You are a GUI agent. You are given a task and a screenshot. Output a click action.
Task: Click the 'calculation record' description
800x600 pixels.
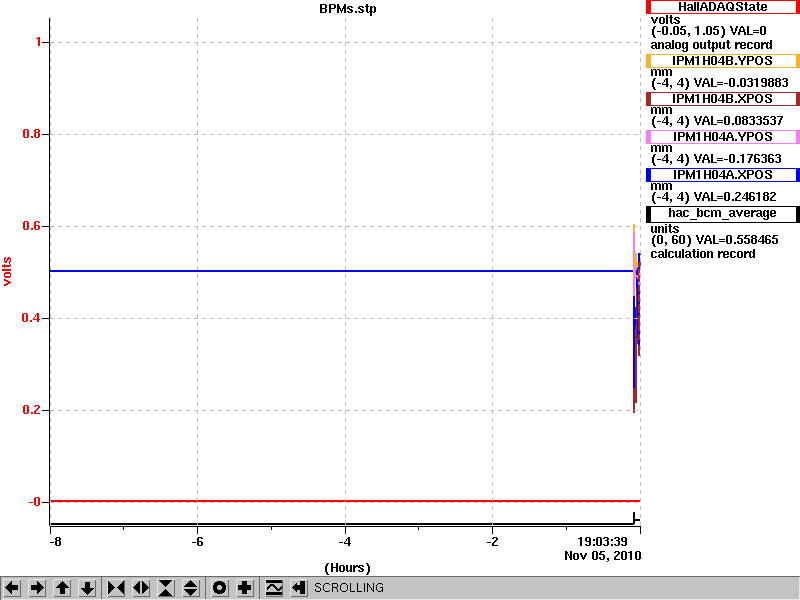(x=703, y=254)
